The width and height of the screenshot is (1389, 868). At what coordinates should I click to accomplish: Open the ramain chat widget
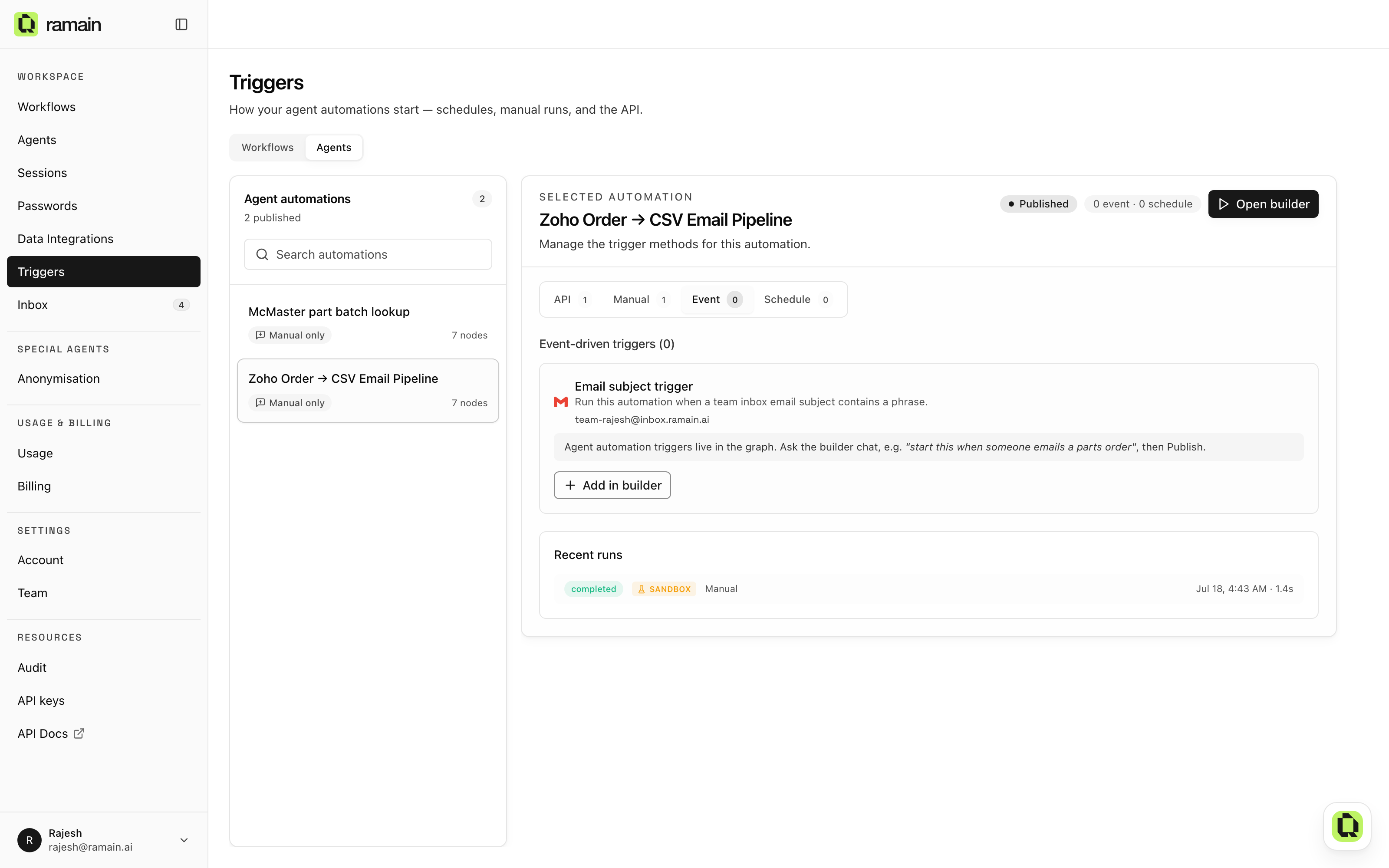point(1347,826)
